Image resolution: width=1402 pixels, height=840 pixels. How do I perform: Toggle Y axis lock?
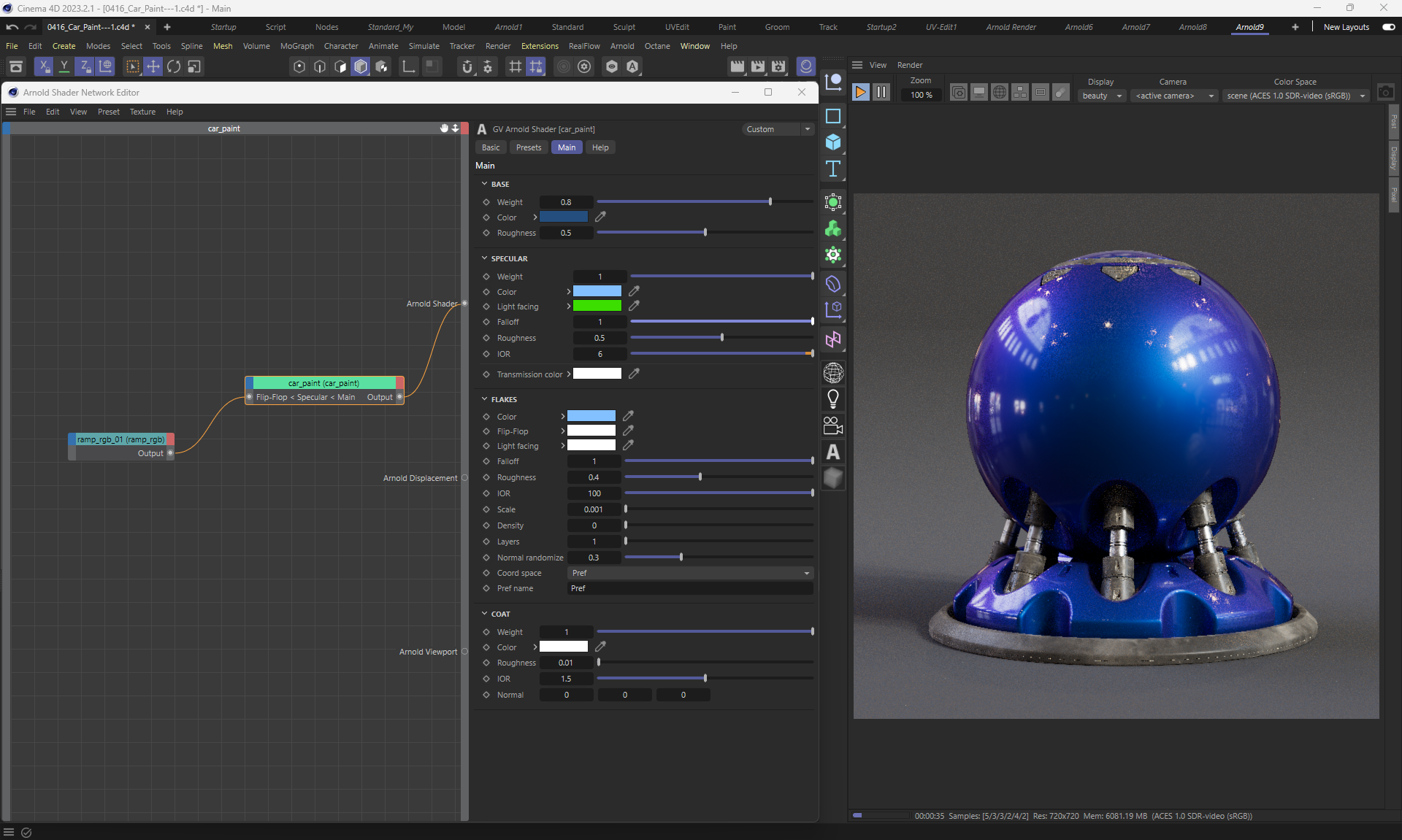pos(64,66)
